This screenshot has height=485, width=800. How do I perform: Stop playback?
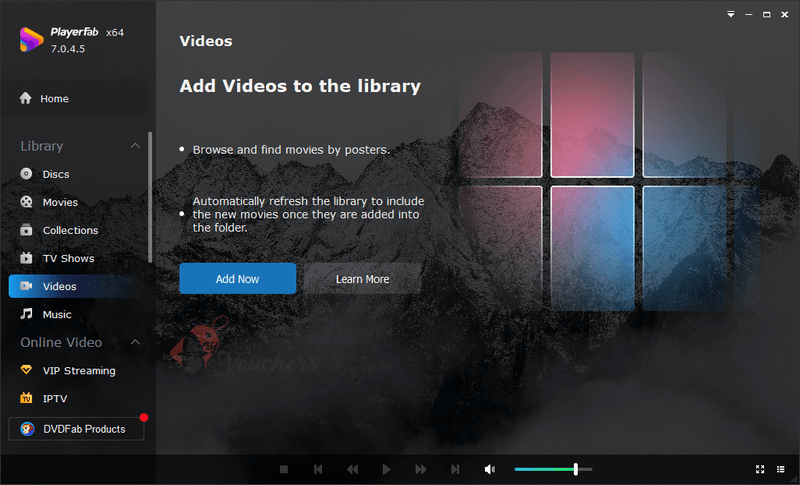pyautogui.click(x=284, y=469)
